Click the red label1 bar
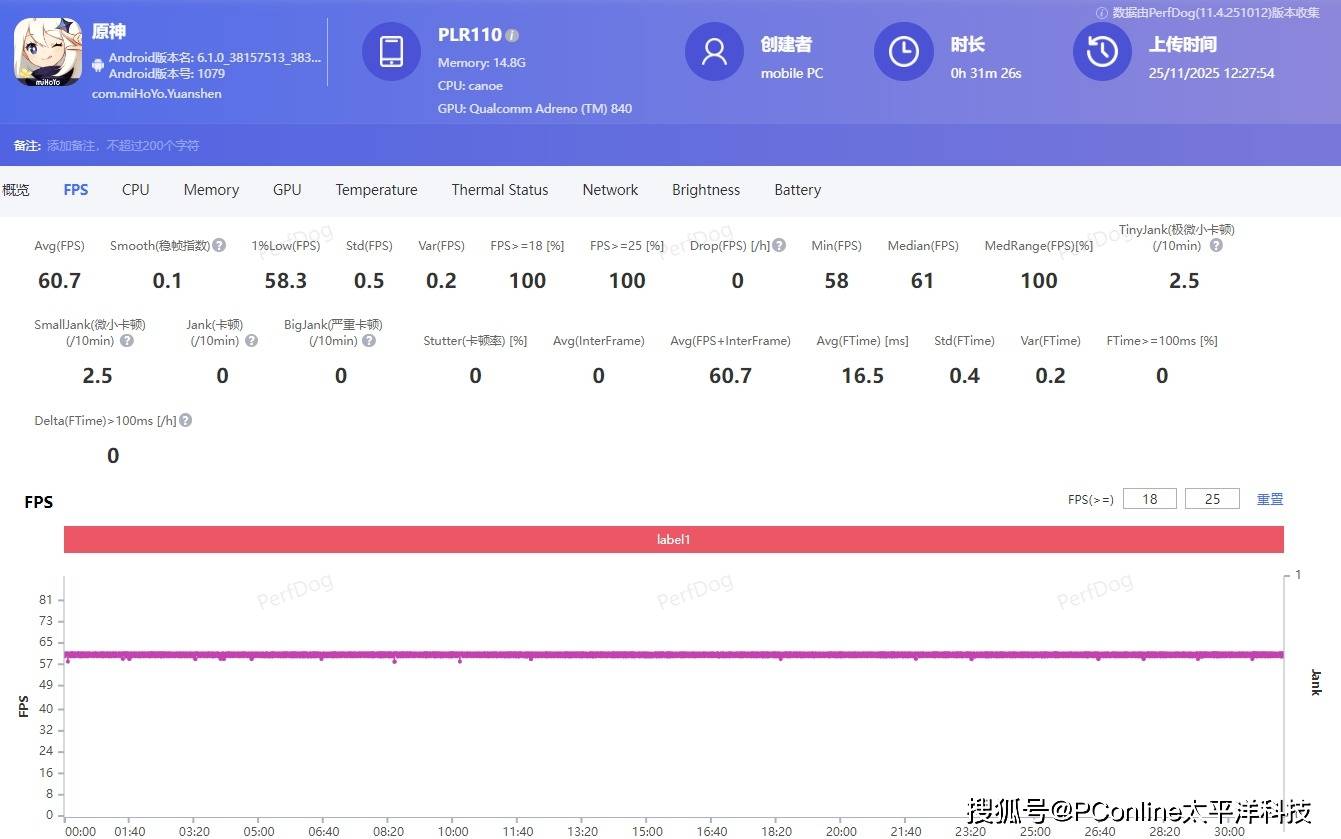1341x839 pixels. pyautogui.click(x=673, y=539)
